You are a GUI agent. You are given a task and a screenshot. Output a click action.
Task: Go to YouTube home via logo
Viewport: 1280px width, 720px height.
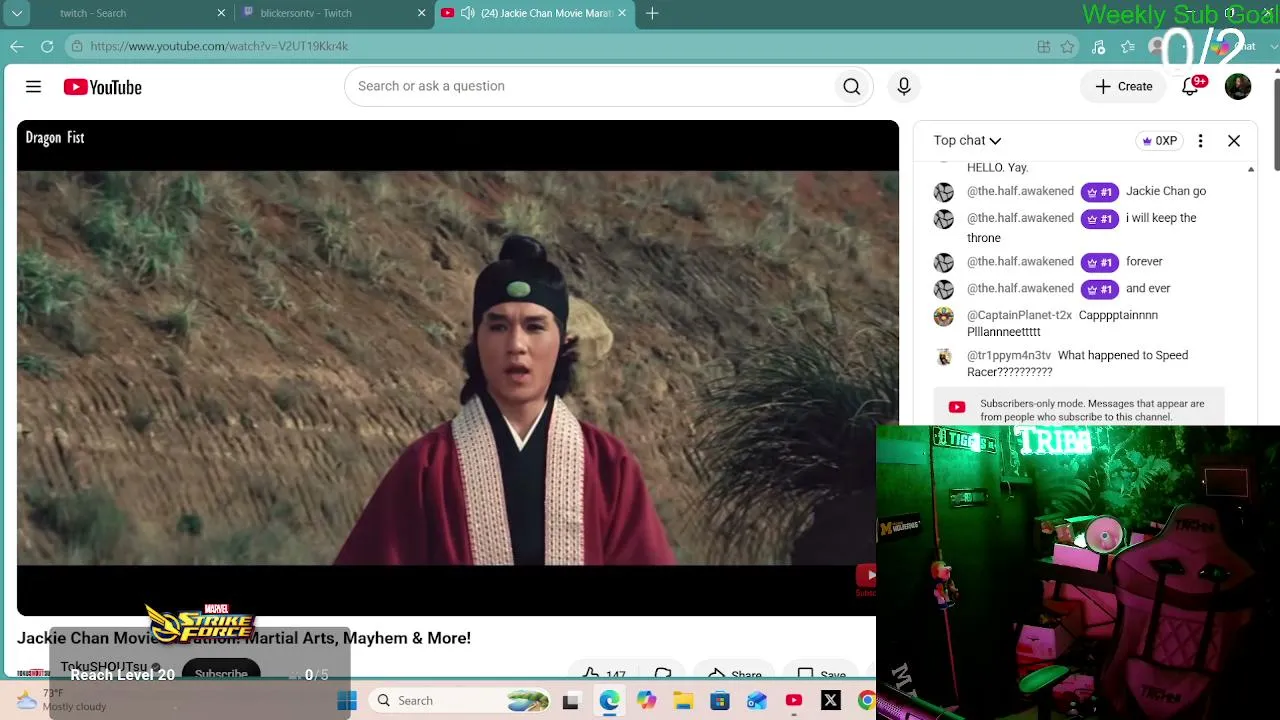102,87
